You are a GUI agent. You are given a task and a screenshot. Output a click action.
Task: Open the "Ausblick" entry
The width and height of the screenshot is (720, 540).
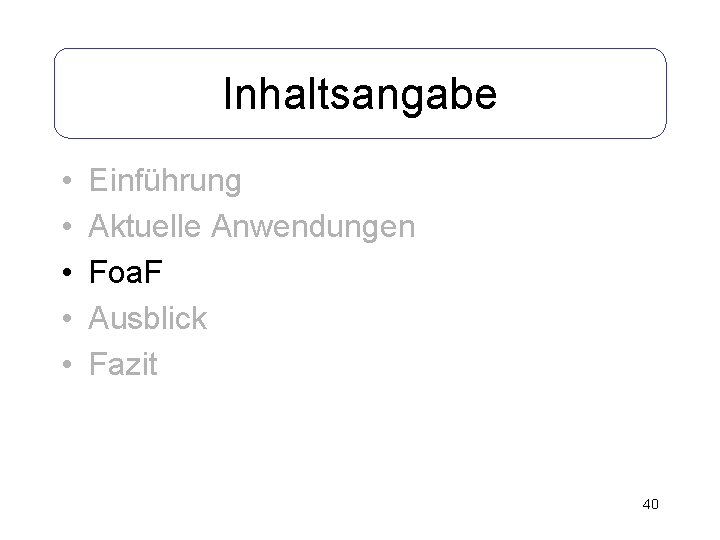pos(148,319)
